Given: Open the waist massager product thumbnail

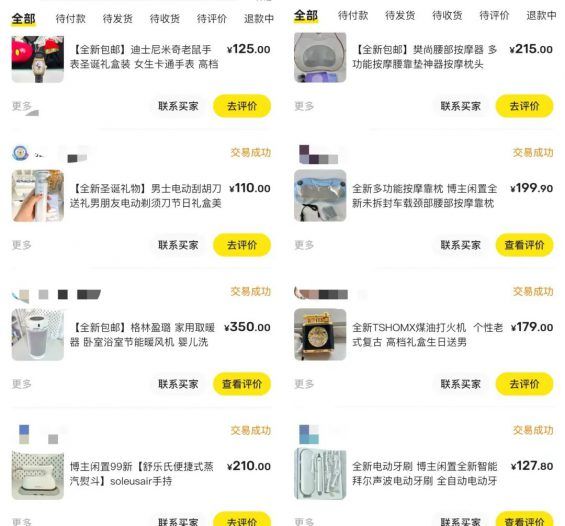Looking at the screenshot, I should pos(320,57).
